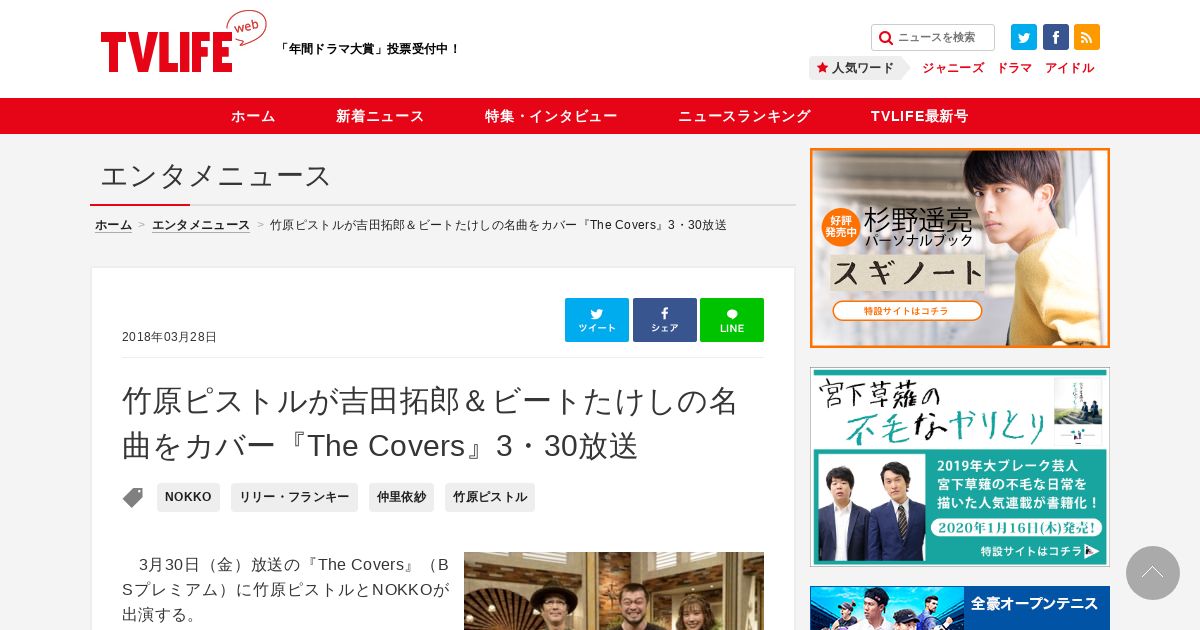Open the TVLIFE最新号 menu item

pos(919,116)
